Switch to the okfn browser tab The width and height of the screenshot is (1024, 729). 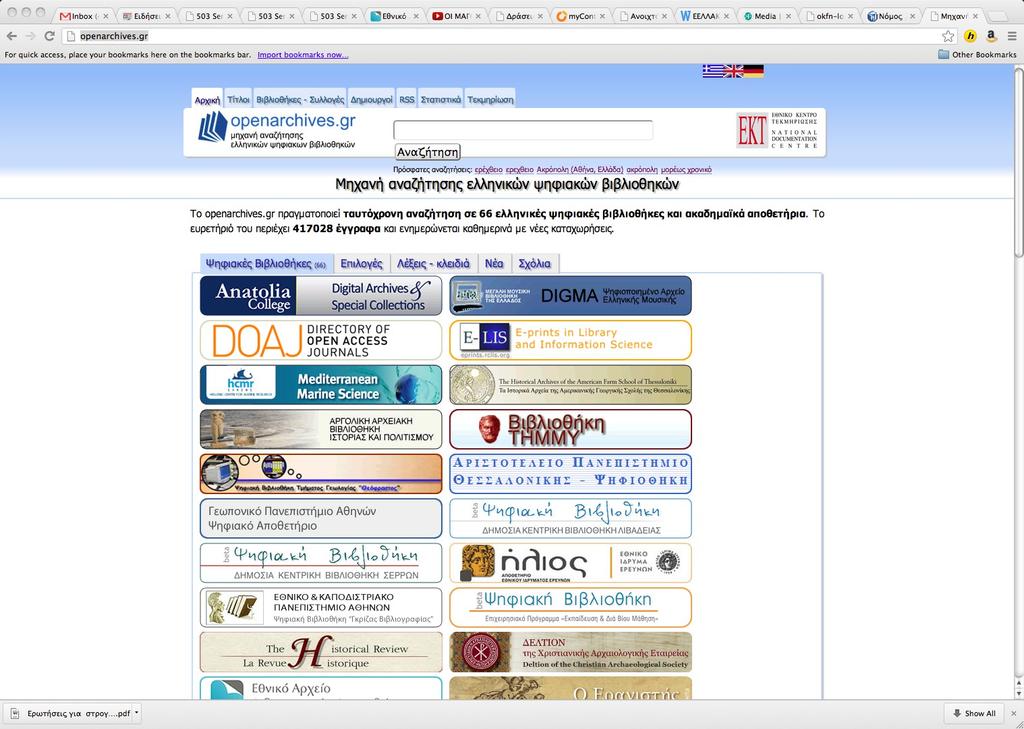[828, 16]
